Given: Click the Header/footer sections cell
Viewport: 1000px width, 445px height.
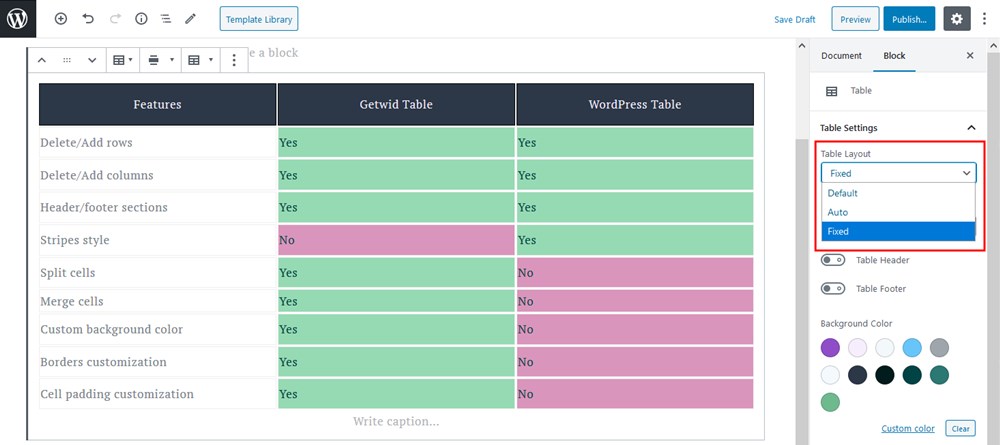Looking at the screenshot, I should tap(158, 207).
